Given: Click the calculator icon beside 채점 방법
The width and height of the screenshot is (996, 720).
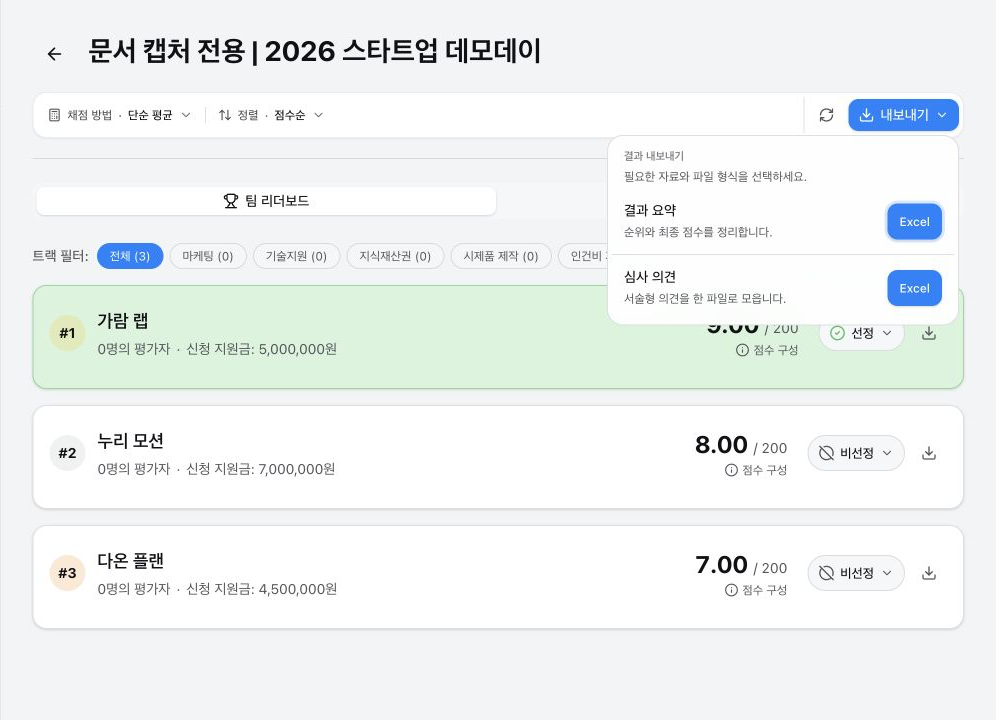Looking at the screenshot, I should tap(55, 115).
